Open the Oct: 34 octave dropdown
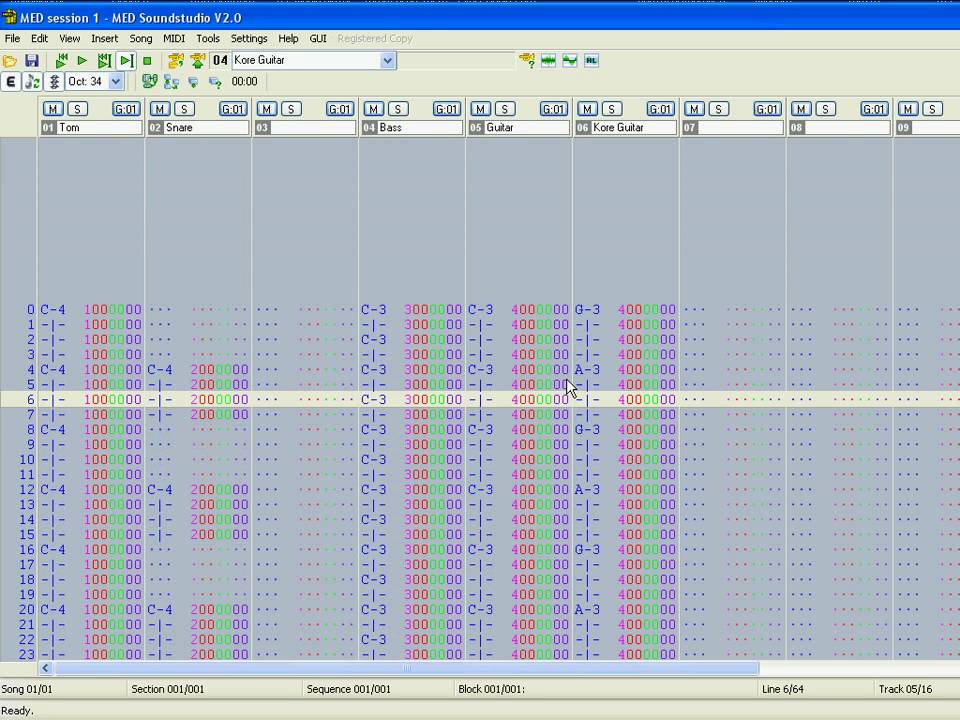This screenshot has width=960, height=720. tap(116, 81)
